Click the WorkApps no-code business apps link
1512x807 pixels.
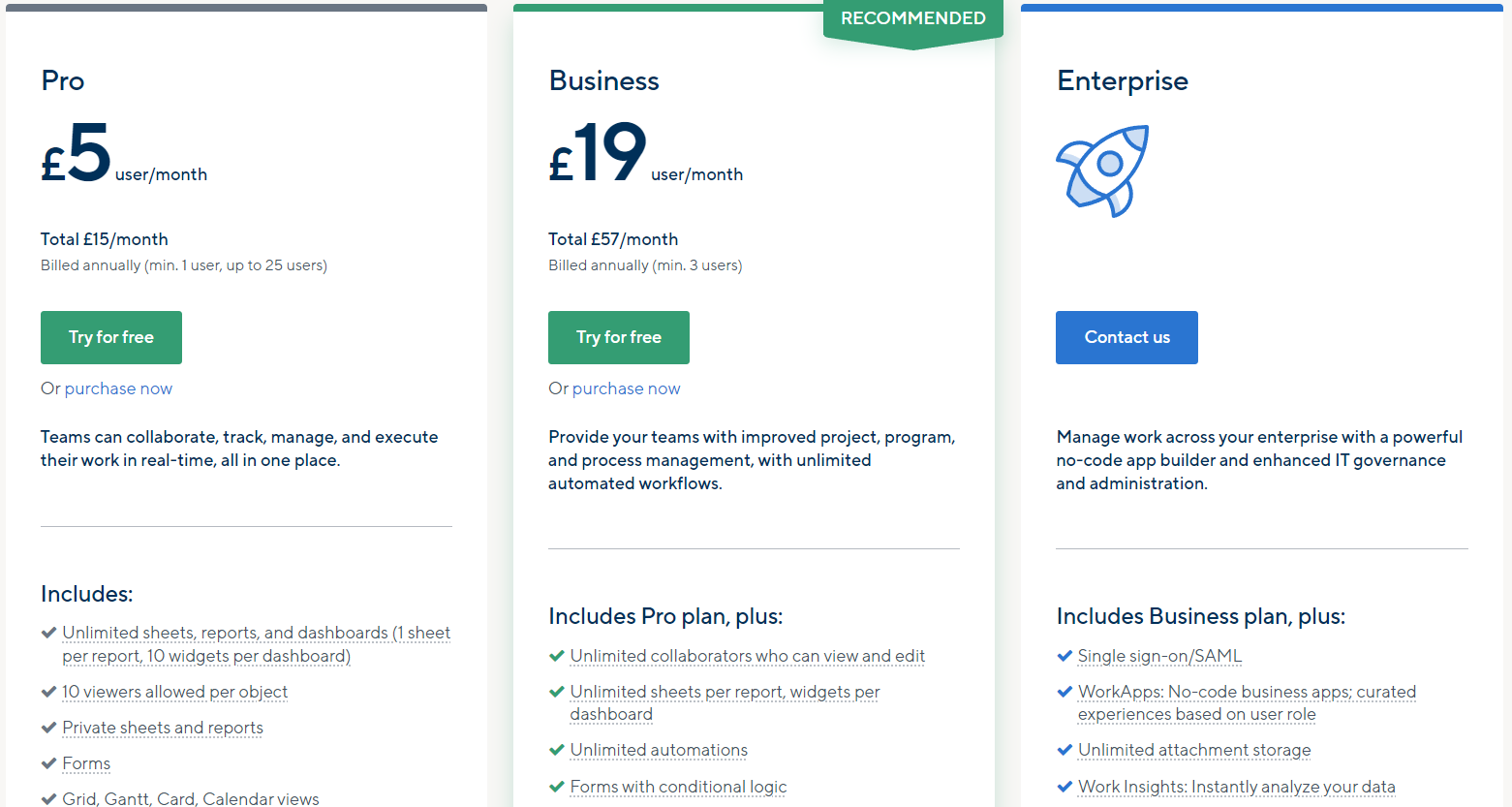1247,692
